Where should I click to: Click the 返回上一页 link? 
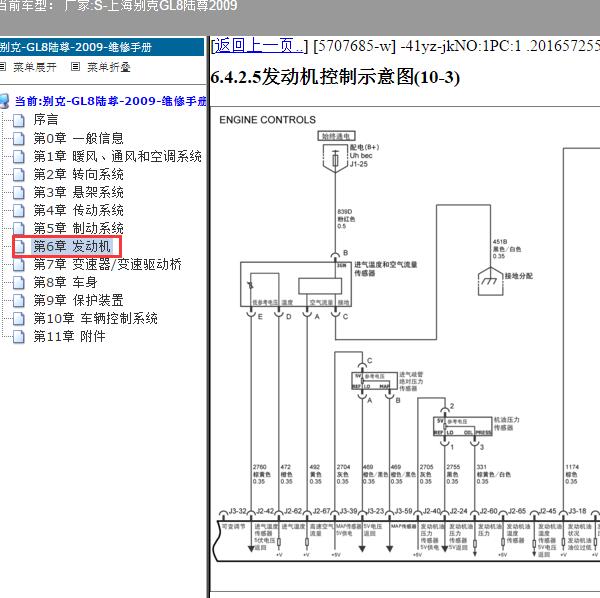pos(258,46)
